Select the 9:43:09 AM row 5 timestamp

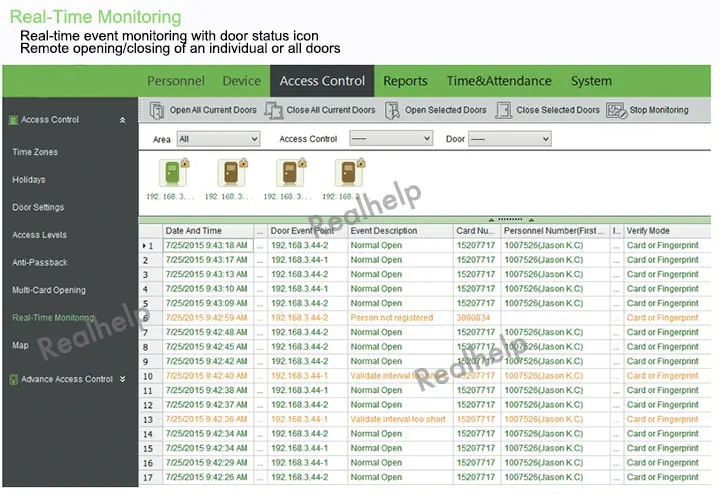207,303
